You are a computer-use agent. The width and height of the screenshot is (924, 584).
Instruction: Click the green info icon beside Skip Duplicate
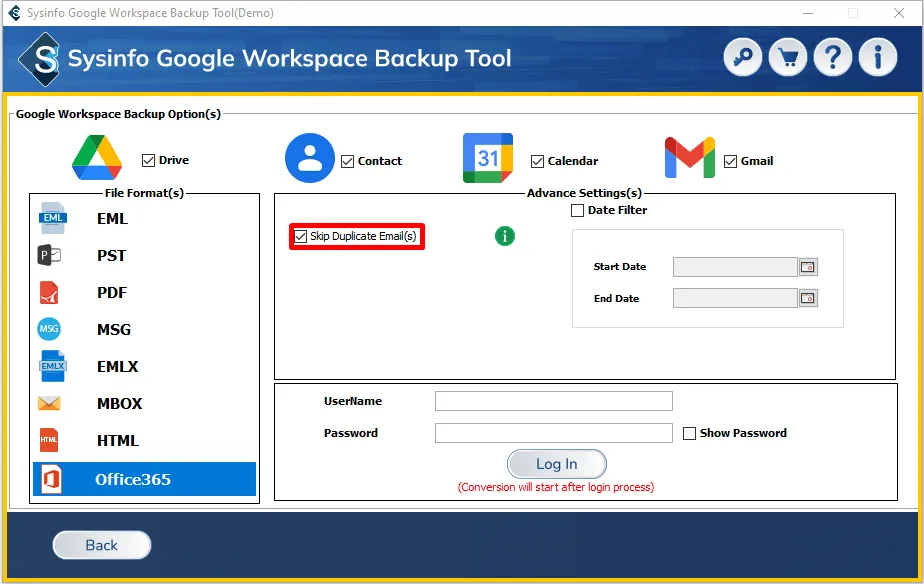pos(504,236)
